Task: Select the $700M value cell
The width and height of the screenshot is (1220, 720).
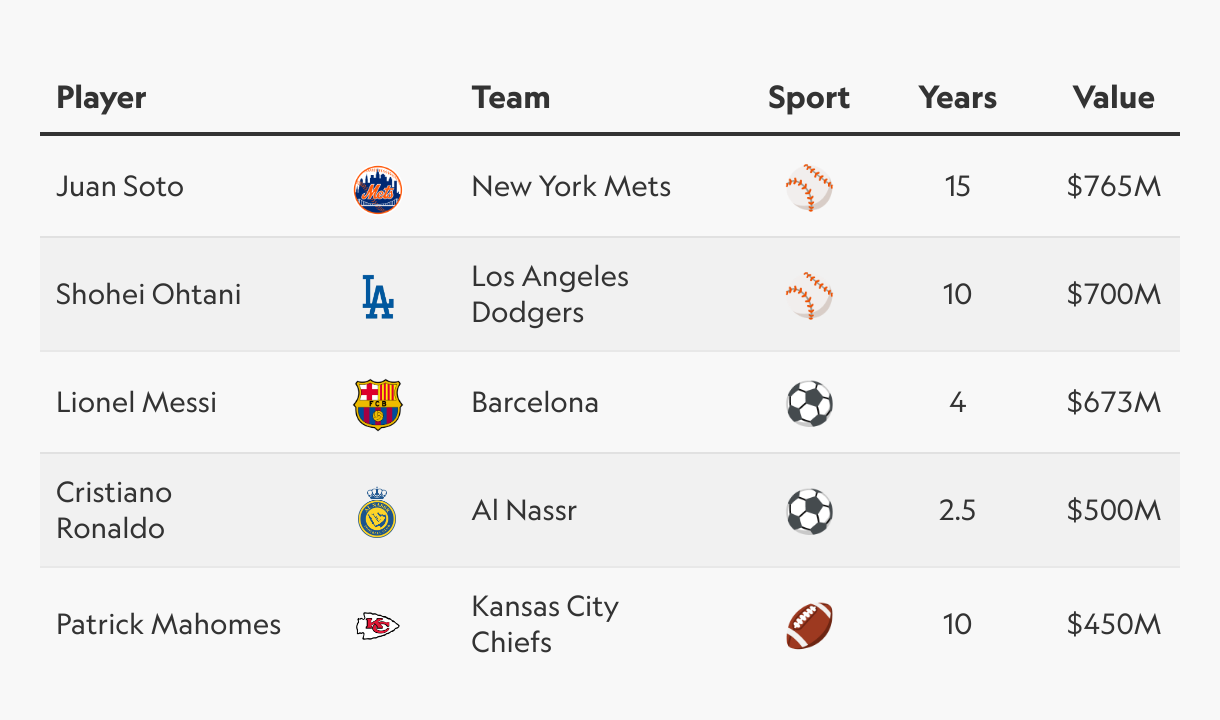Action: (1113, 295)
